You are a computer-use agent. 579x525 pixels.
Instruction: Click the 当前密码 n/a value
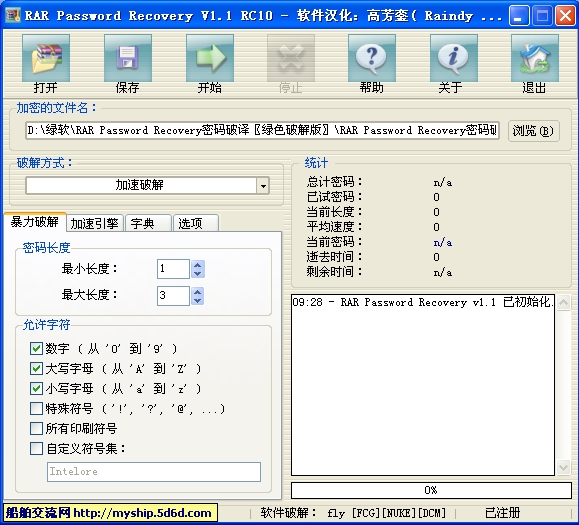(443, 243)
